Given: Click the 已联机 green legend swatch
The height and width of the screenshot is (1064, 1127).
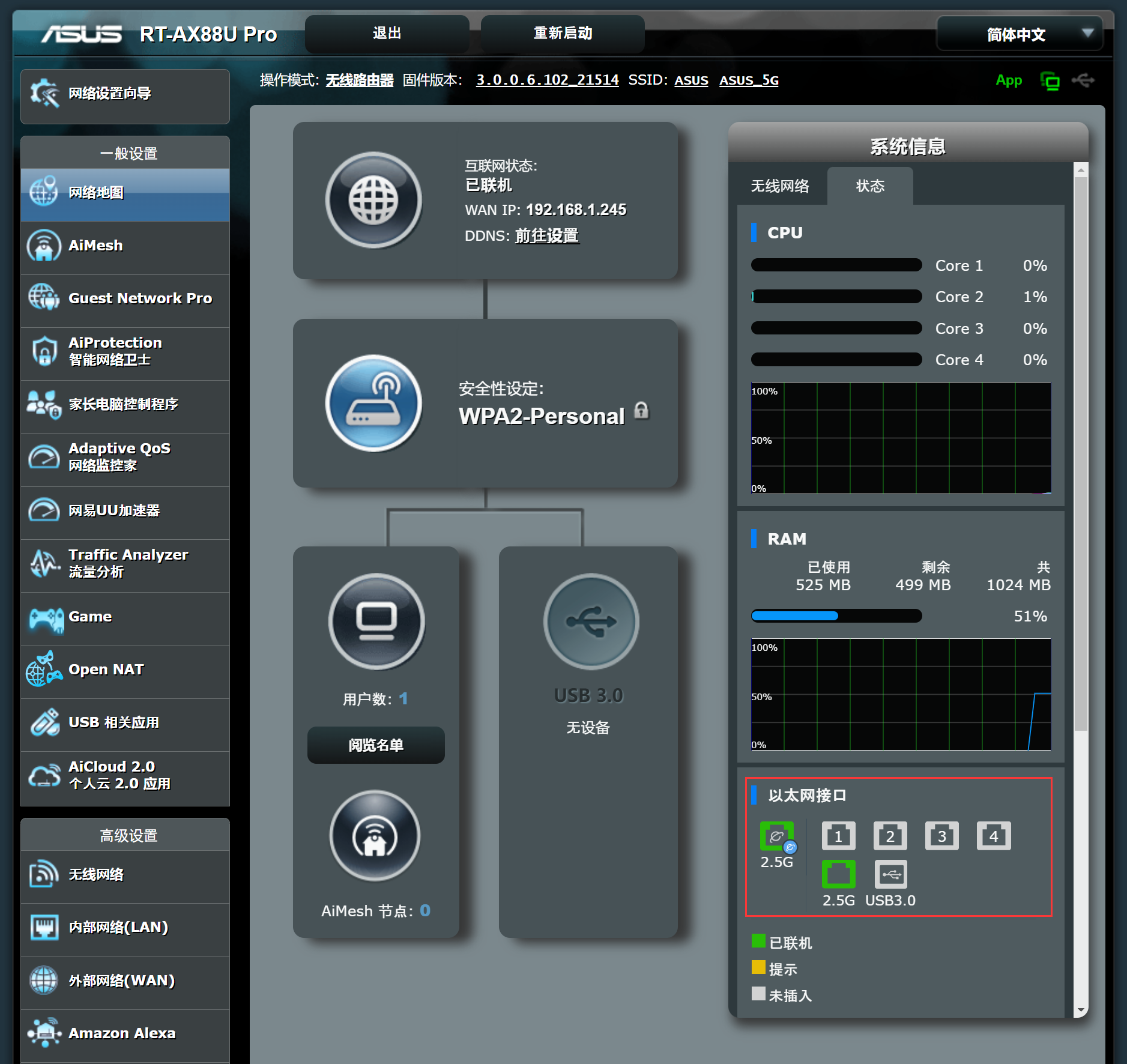Looking at the screenshot, I should pos(758,941).
